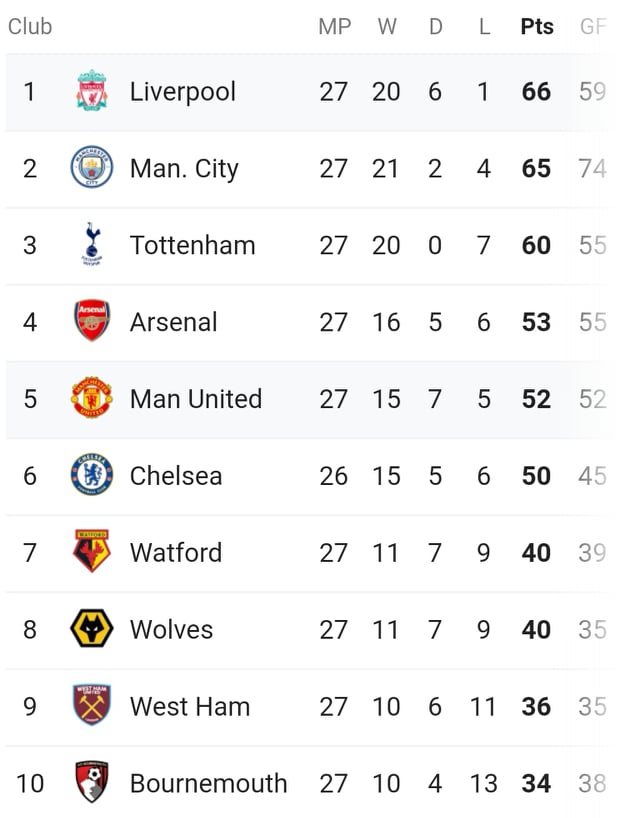Click the Club column header

30,27
